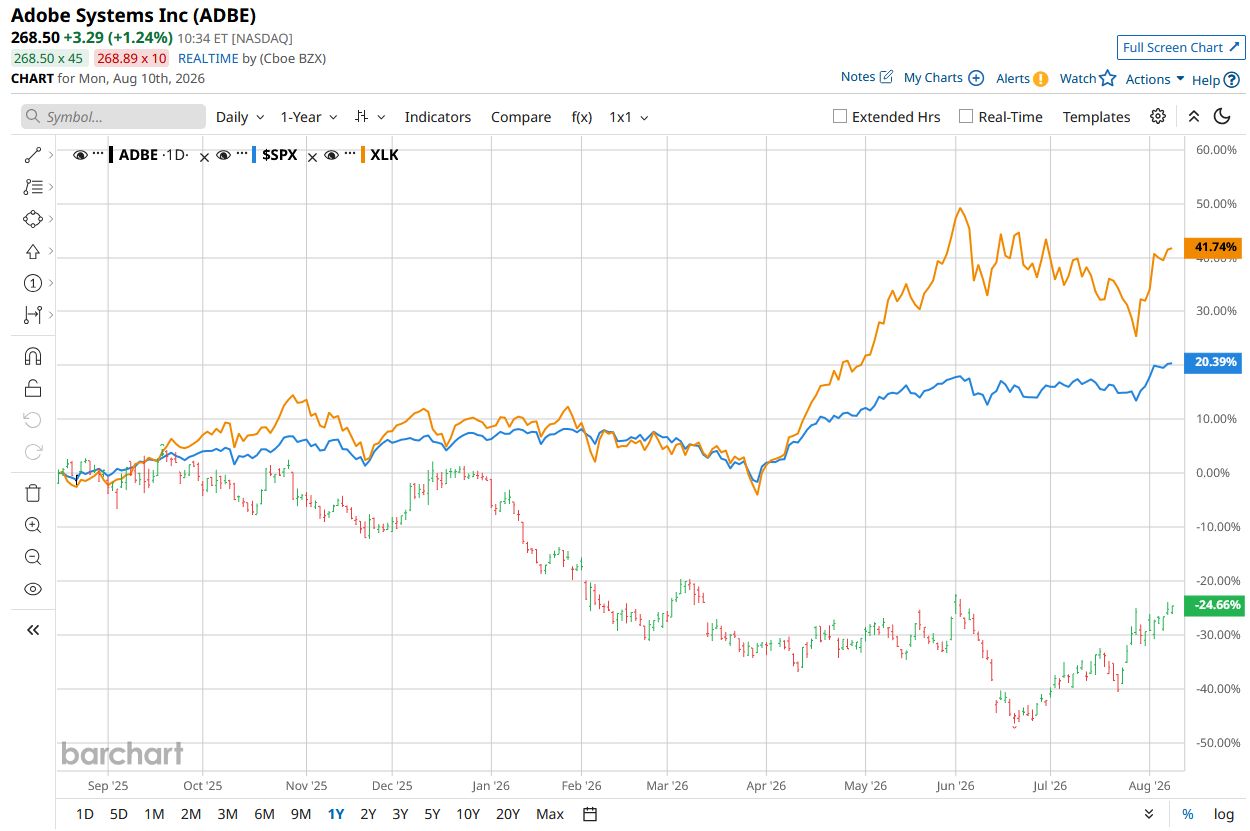The image size is (1250, 831).
Task: Select the shapes polygon drawing tool
Action: click(33, 219)
